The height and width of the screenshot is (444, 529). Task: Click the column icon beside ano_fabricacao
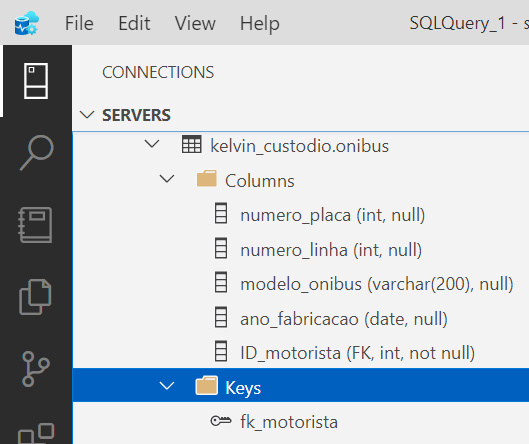tap(221, 317)
